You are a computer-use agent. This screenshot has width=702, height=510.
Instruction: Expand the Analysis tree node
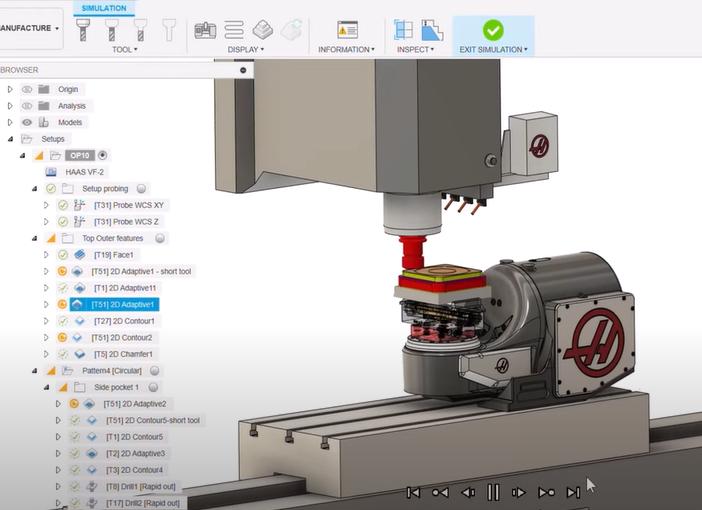pos(10,106)
